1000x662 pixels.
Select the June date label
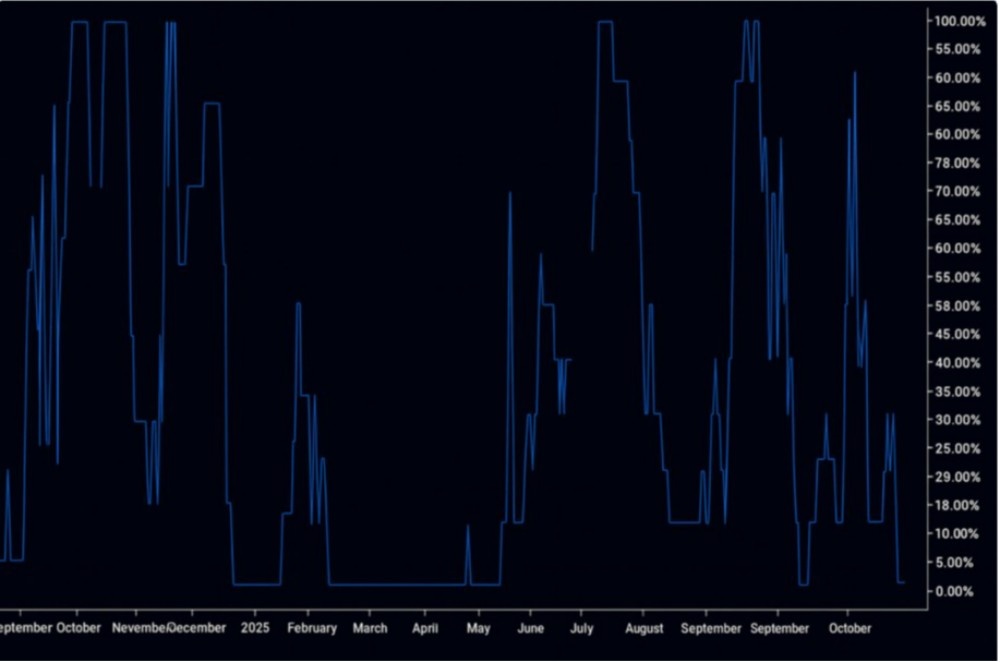pos(530,628)
